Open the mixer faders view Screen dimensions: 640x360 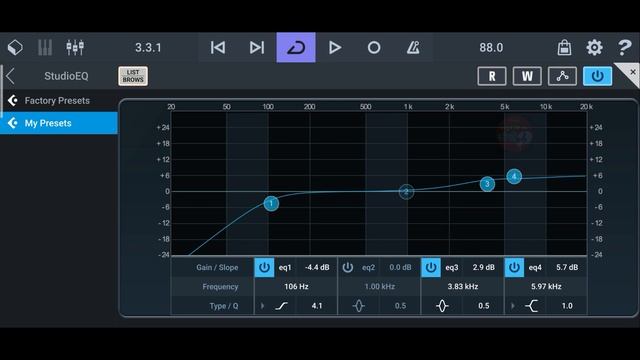75,47
